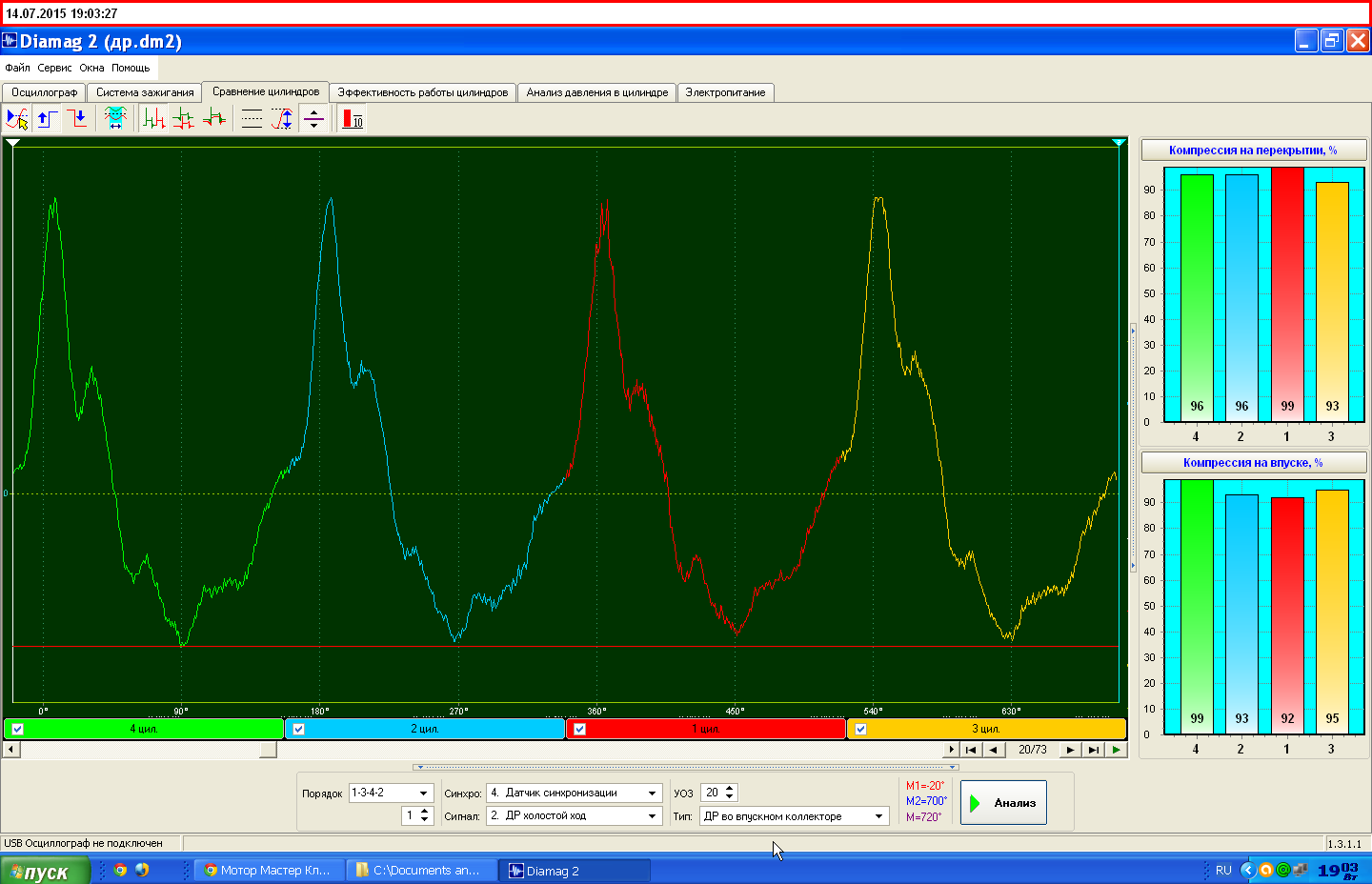Screen dimensions: 1372x884
Task: Click the Анализ button
Action: click(1003, 803)
